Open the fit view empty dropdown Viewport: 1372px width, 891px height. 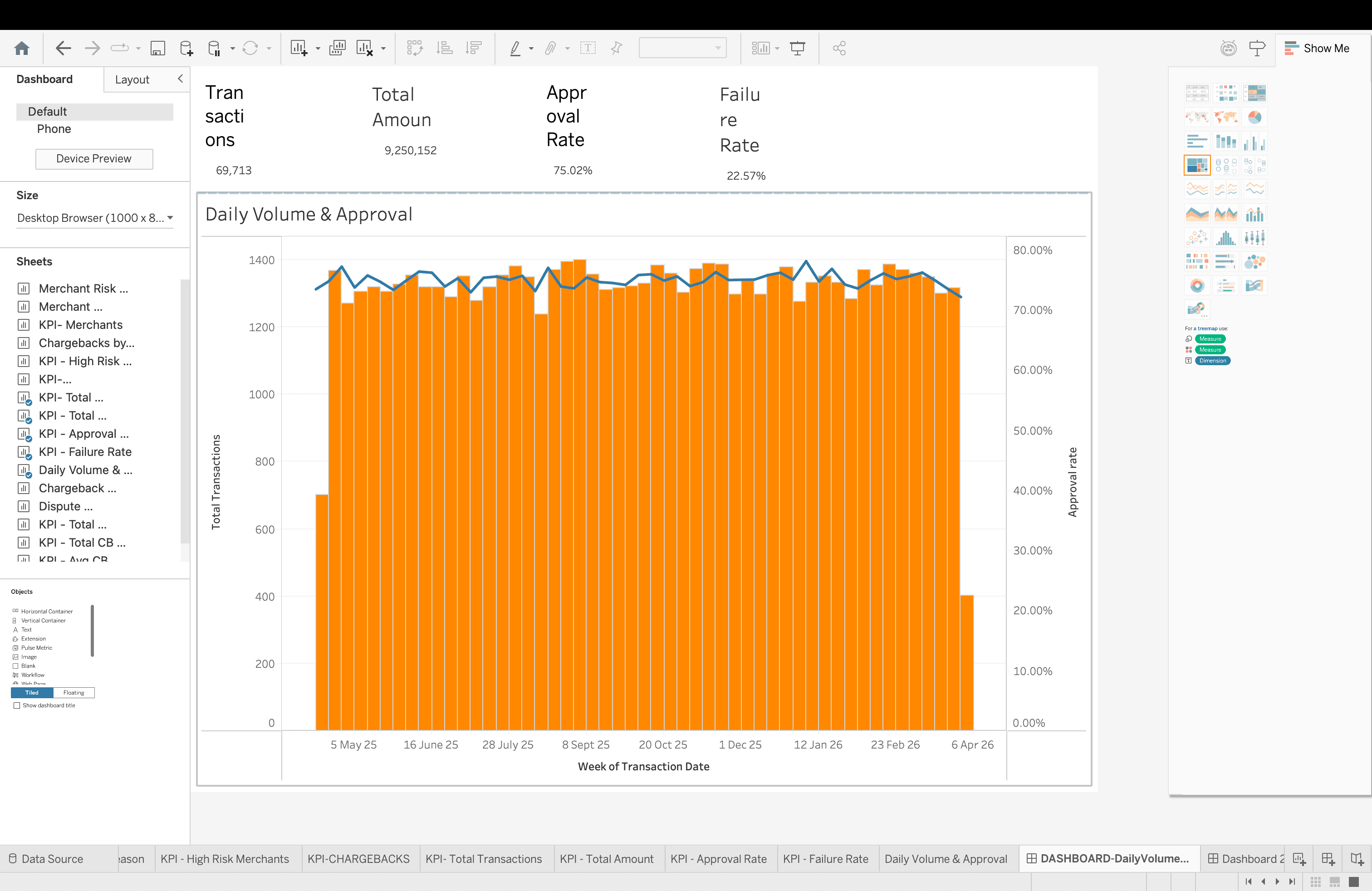tap(682, 48)
